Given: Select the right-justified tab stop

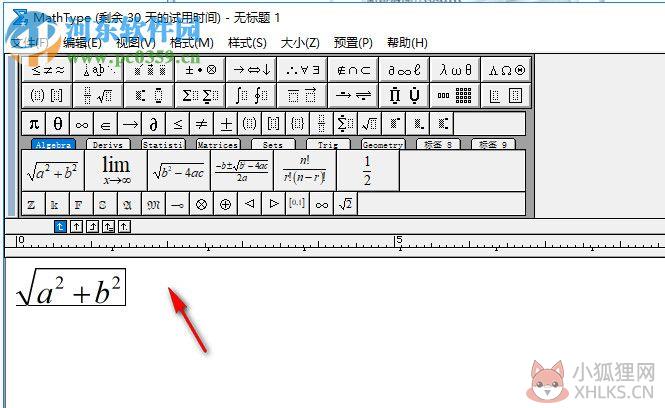Looking at the screenshot, I should tap(92, 227).
